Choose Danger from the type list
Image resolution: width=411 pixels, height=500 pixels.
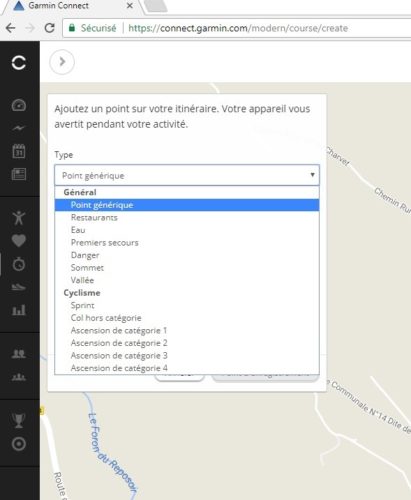tap(187, 255)
